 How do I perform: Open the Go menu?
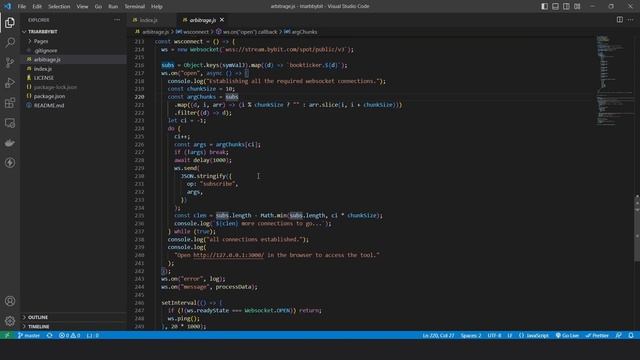pos(98,7)
